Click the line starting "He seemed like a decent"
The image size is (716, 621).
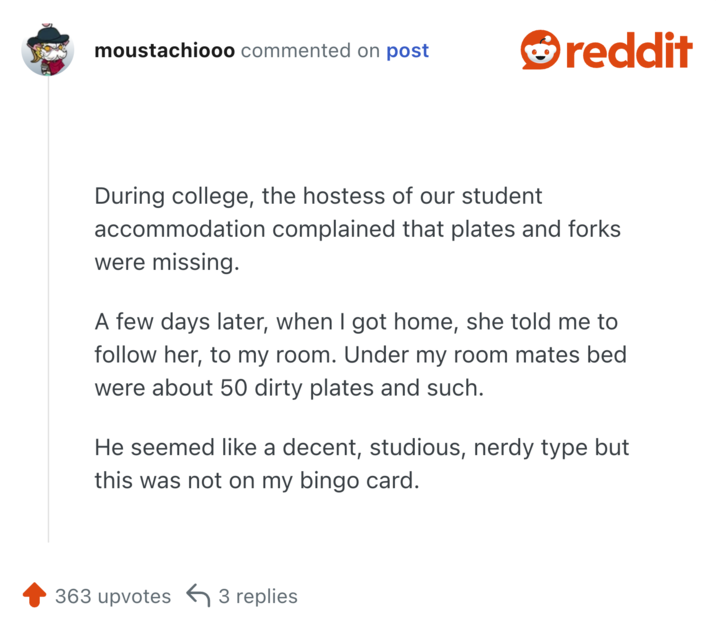[361, 447]
